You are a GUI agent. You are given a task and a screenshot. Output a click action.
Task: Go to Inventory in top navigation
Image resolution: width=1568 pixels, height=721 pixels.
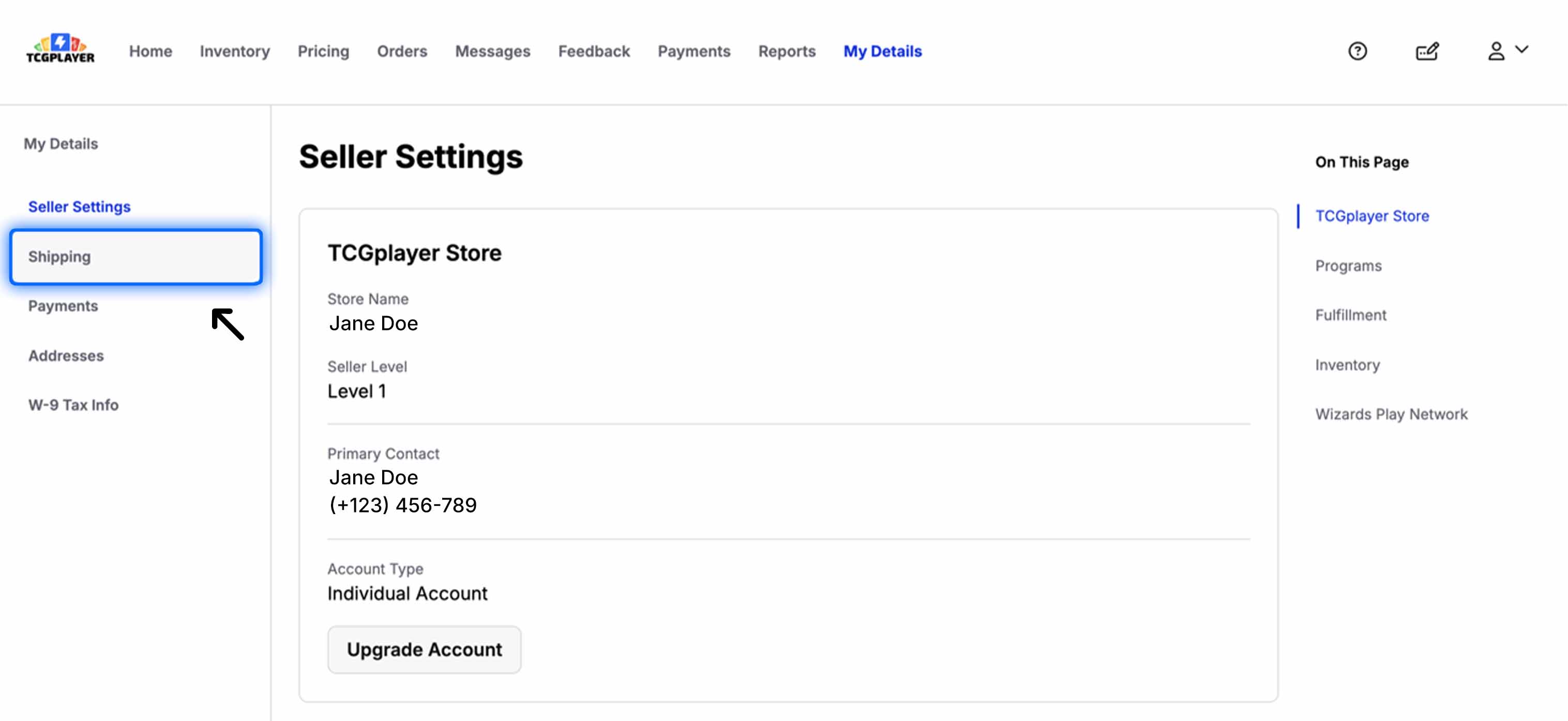[x=234, y=51]
